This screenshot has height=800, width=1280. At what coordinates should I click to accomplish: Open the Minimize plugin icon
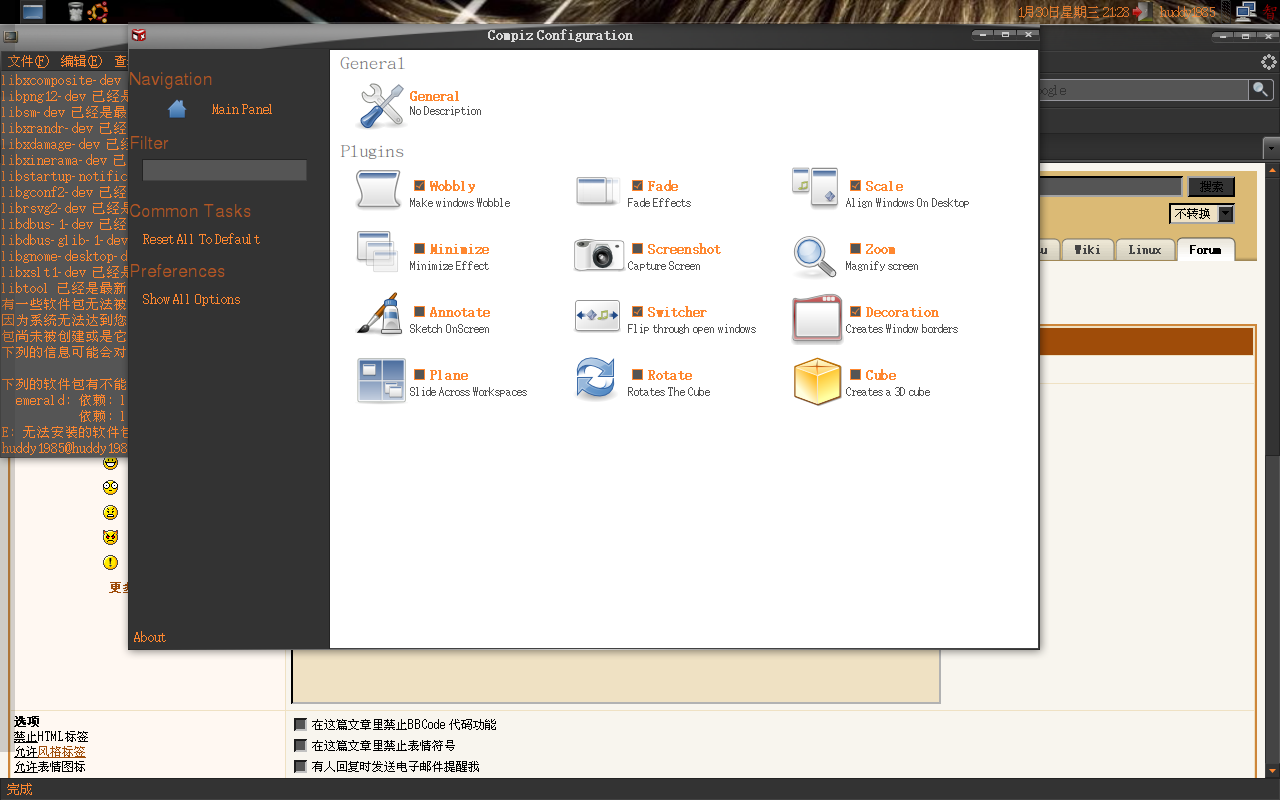coord(377,252)
